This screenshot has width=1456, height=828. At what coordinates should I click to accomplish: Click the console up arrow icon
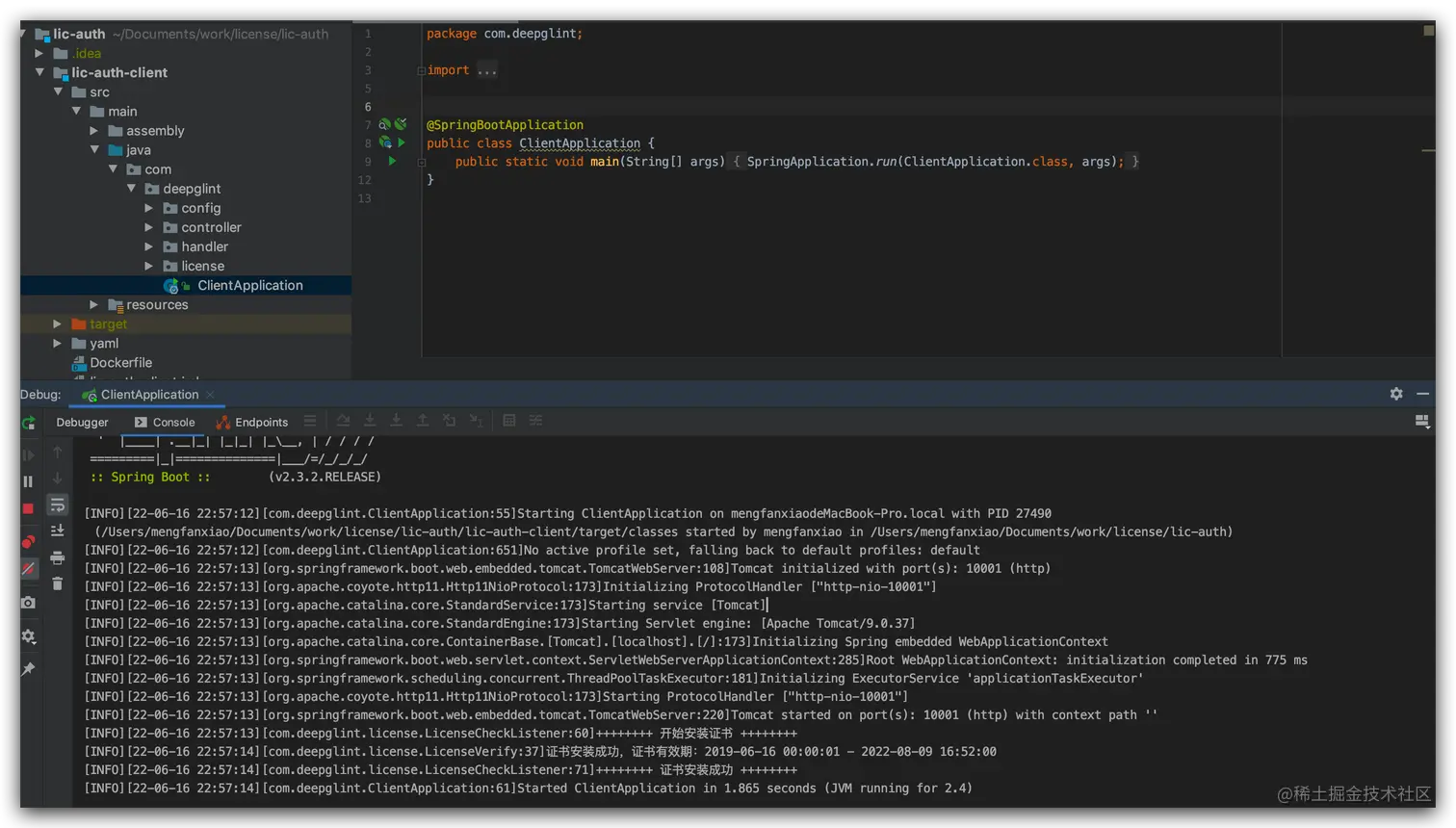pos(58,453)
